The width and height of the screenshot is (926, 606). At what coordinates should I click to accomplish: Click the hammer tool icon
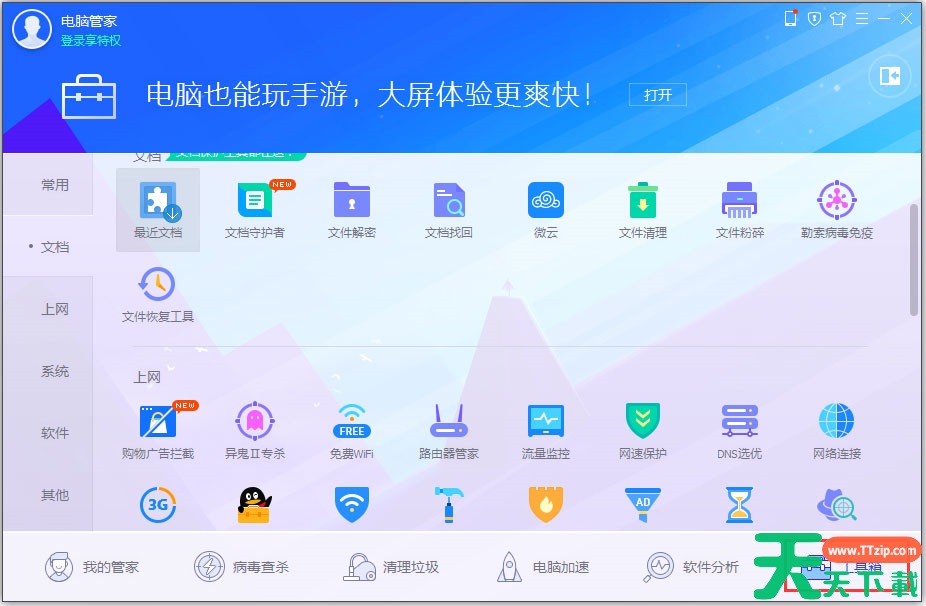tap(449, 505)
